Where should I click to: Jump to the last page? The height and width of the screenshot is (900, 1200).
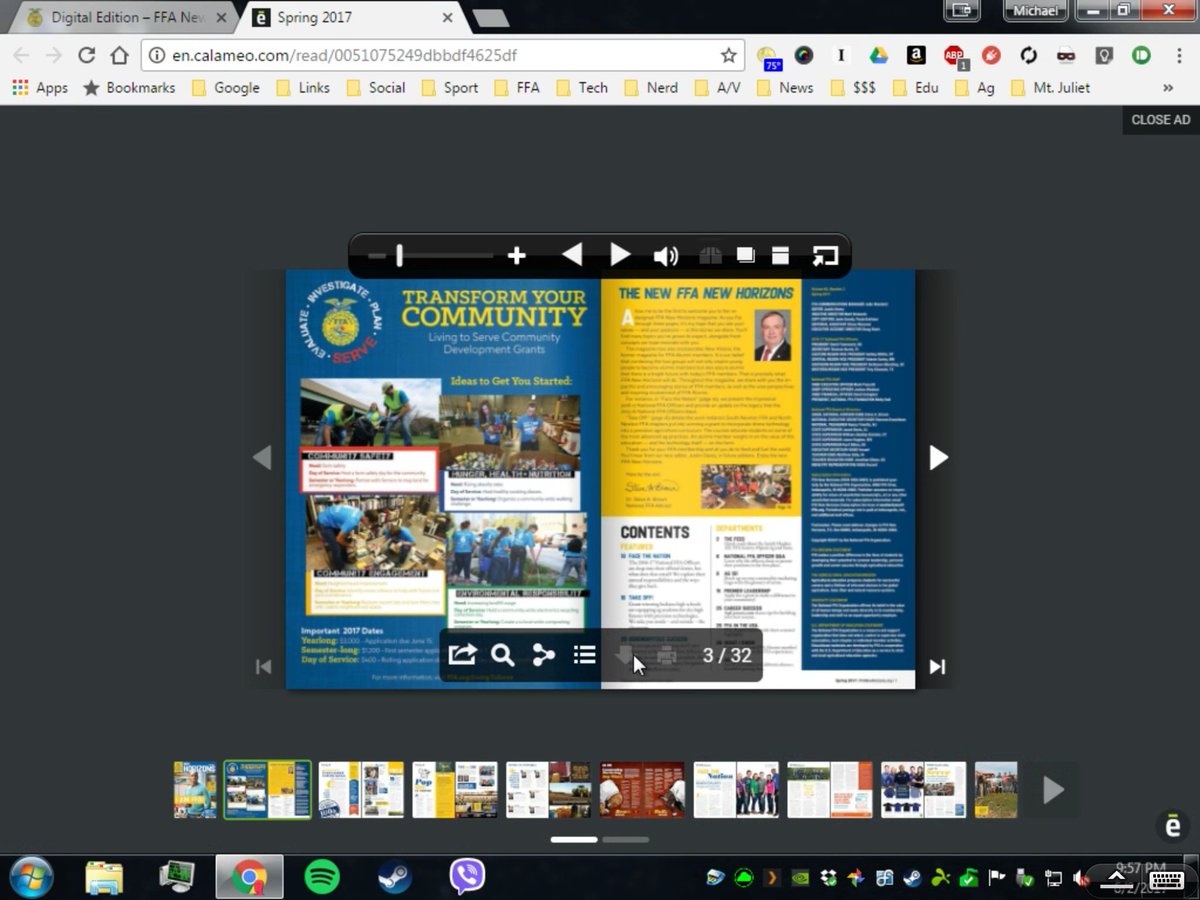(937, 667)
